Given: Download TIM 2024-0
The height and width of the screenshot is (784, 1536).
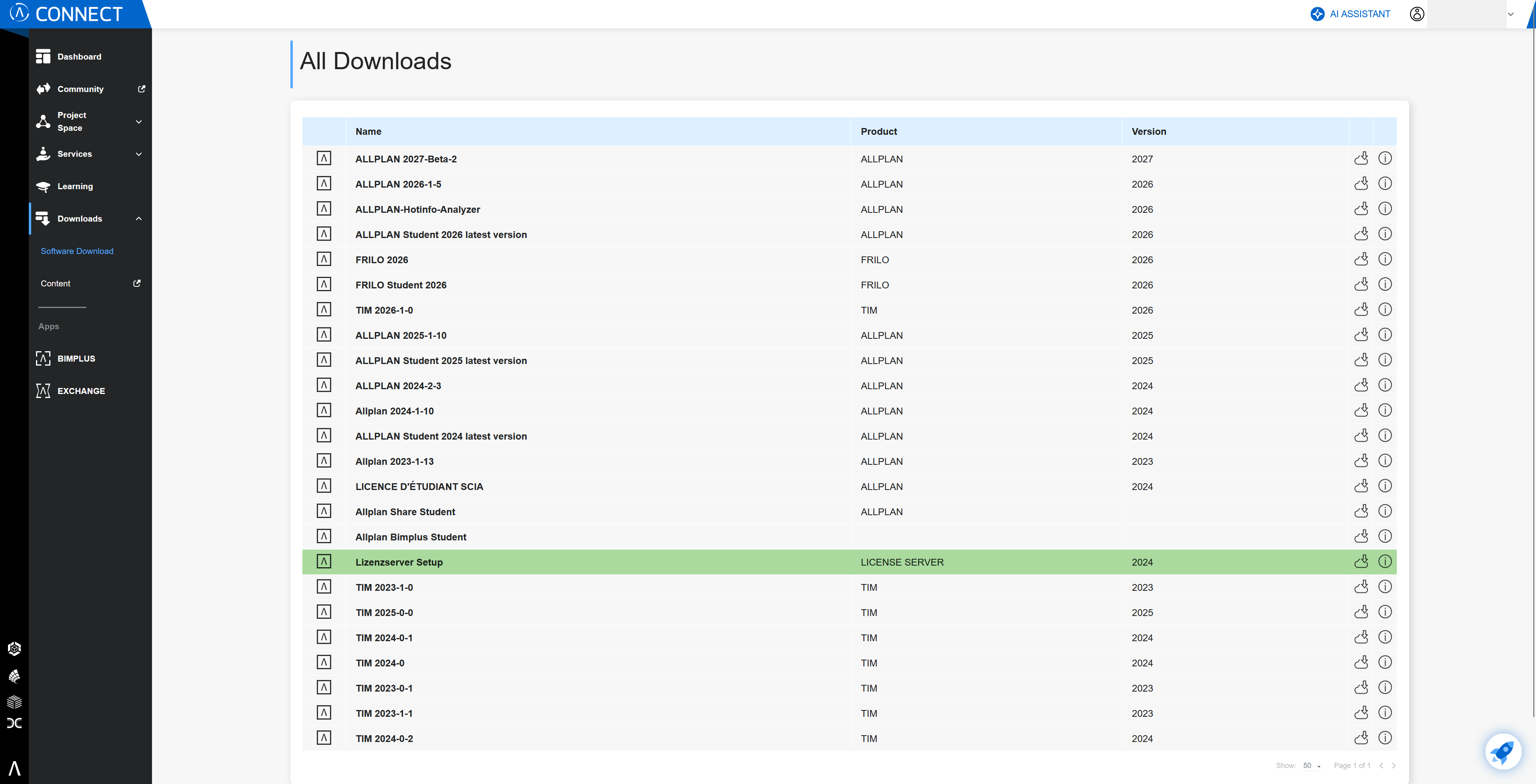Looking at the screenshot, I should (1361, 662).
